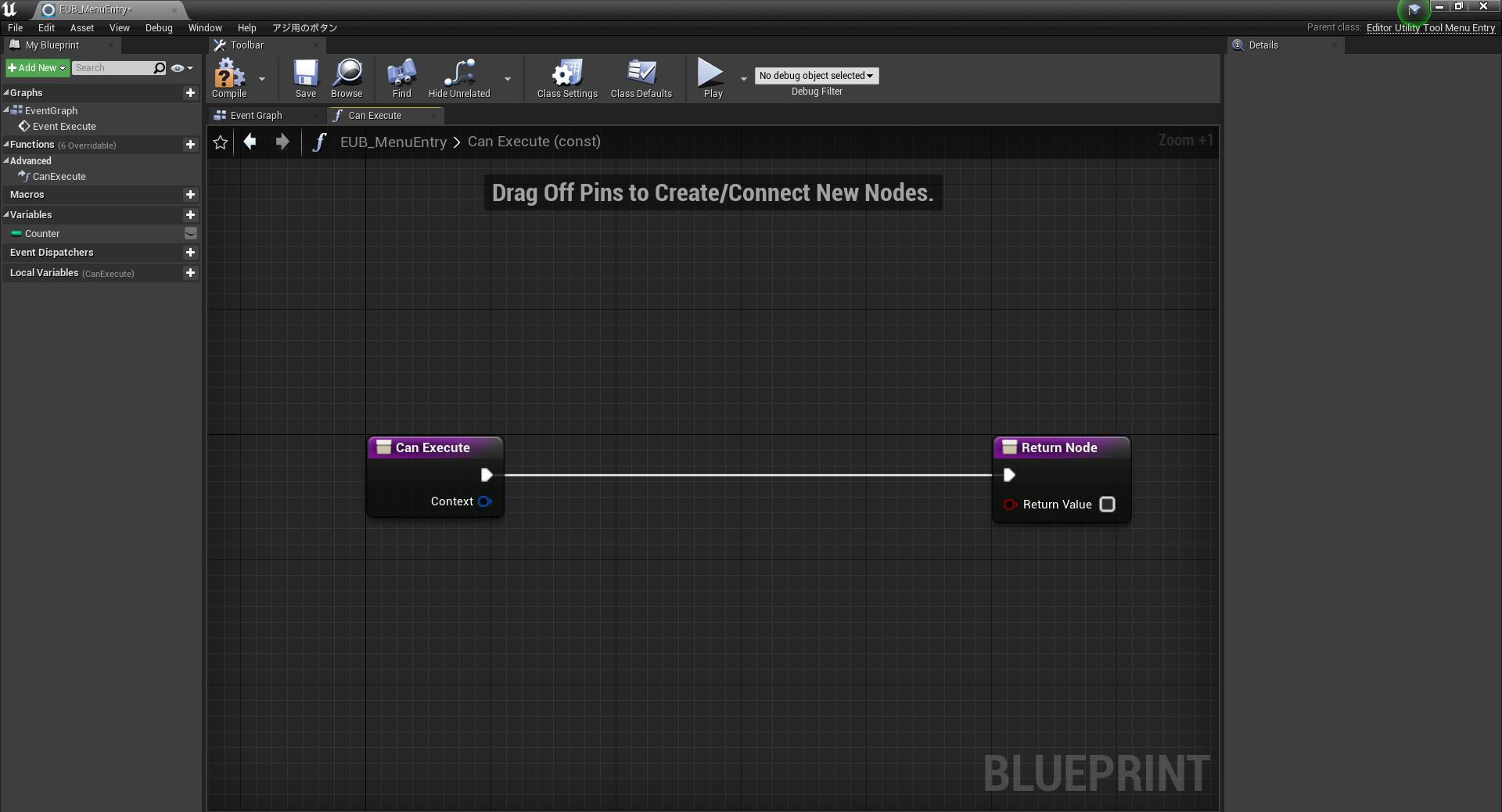Click the Play button
The image size is (1502, 812).
(x=712, y=78)
